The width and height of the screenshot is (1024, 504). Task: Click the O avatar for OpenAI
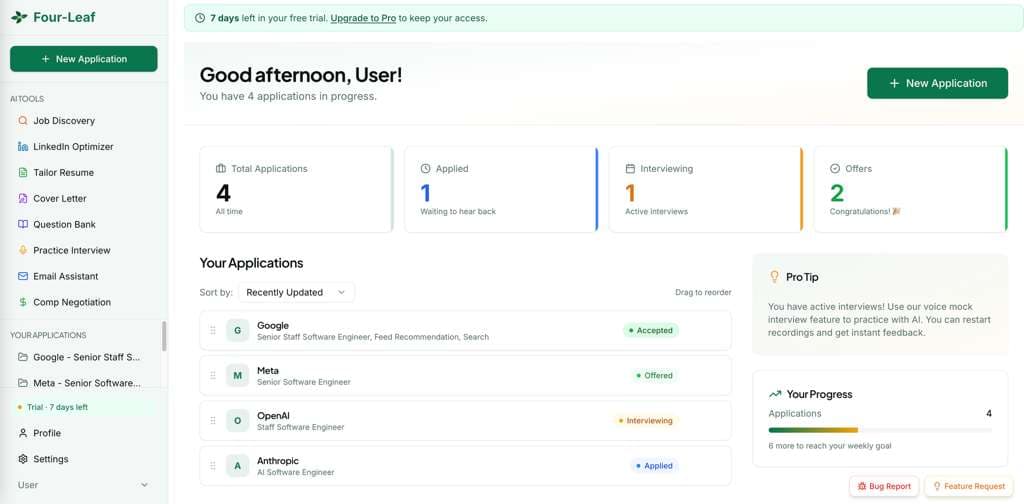tap(238, 420)
